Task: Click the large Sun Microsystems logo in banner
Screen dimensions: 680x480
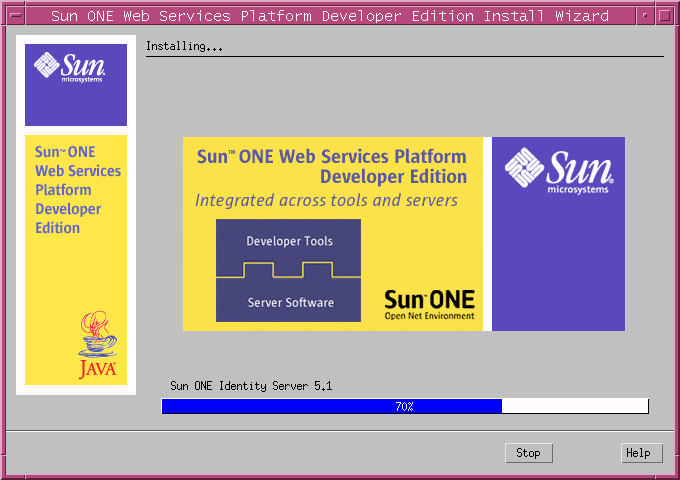Action: (x=559, y=171)
